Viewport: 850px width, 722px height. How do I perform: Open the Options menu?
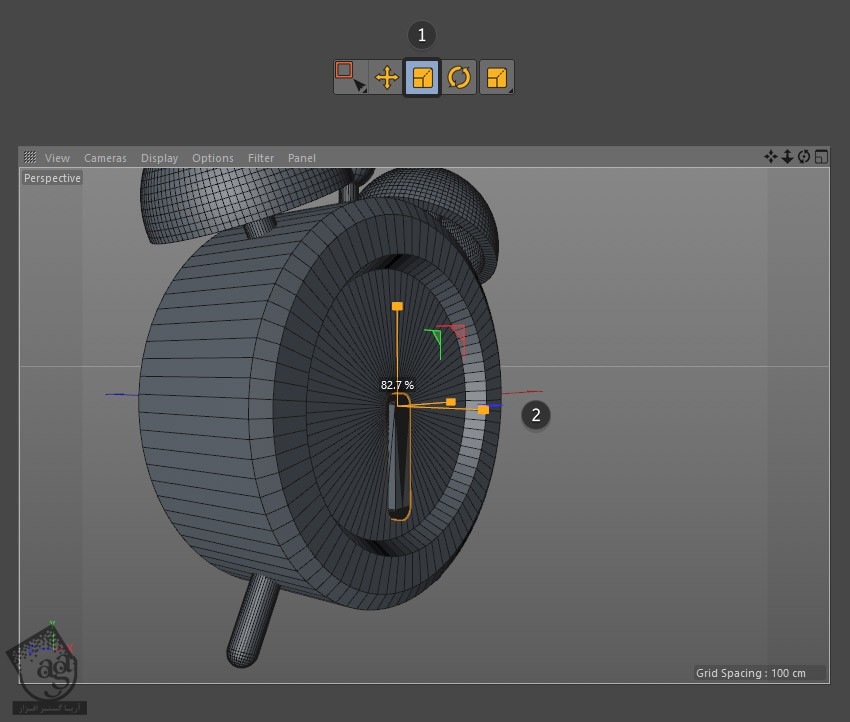(212, 158)
